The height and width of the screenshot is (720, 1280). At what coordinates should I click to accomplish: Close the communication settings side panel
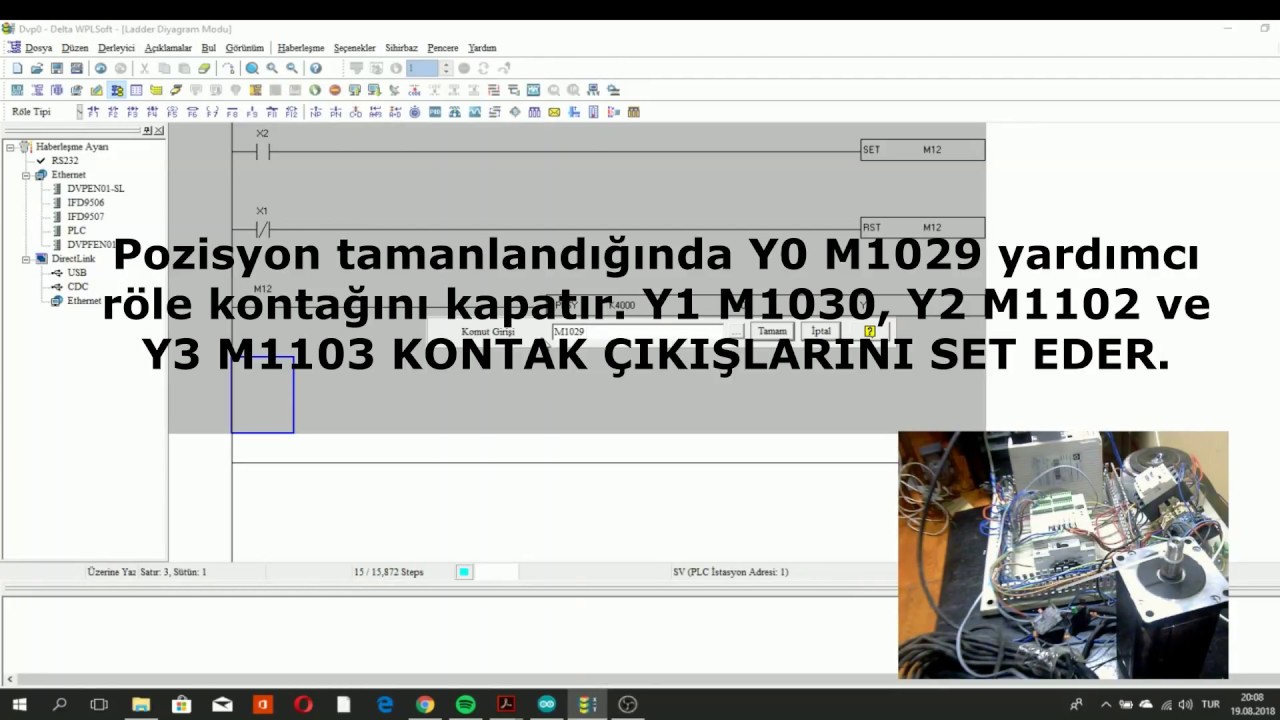[159, 131]
